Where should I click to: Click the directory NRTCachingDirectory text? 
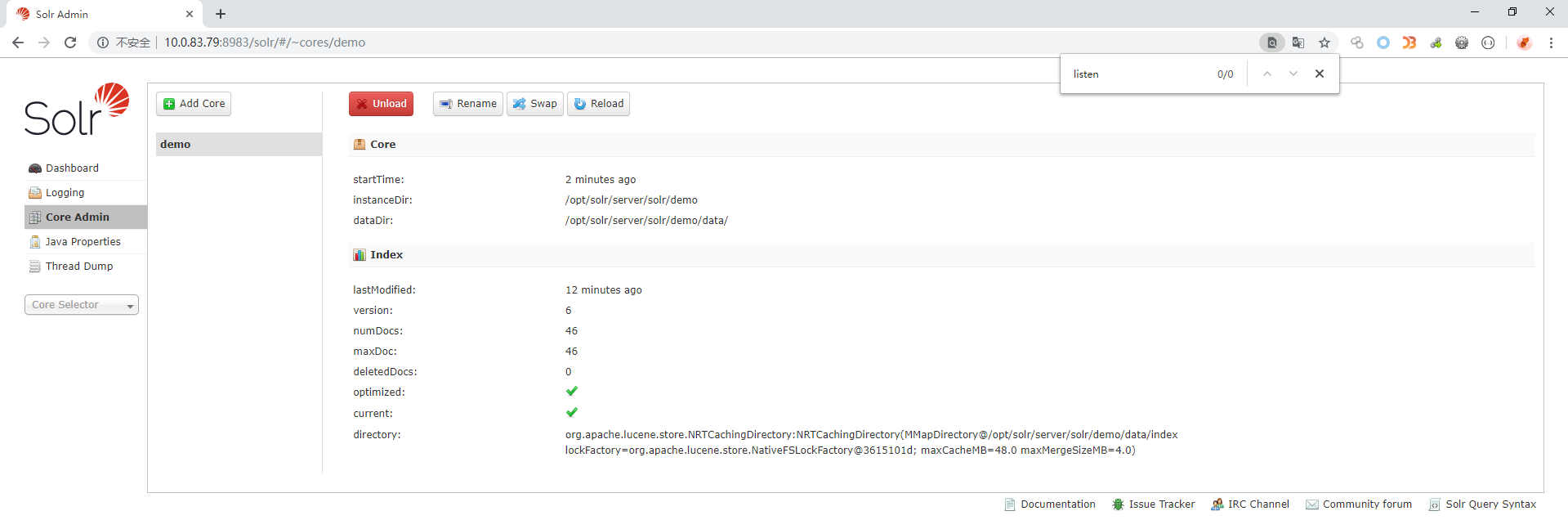871,442
